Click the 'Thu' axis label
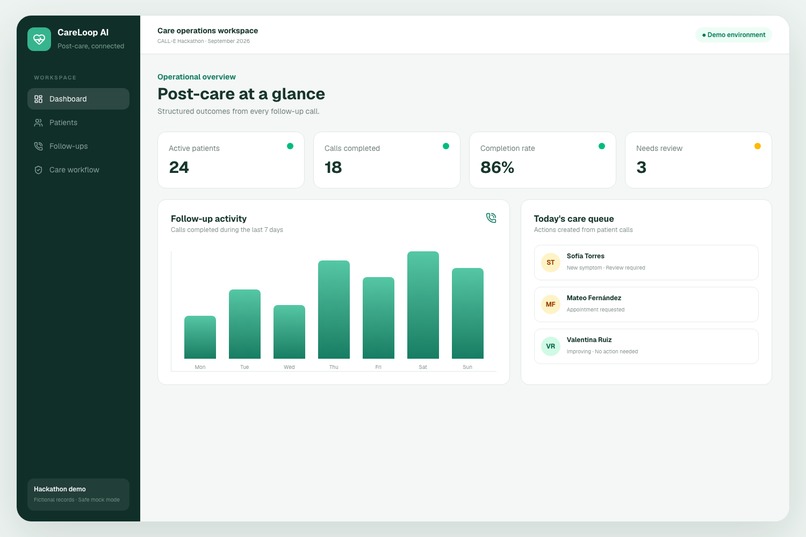806x537 pixels. coord(334,367)
